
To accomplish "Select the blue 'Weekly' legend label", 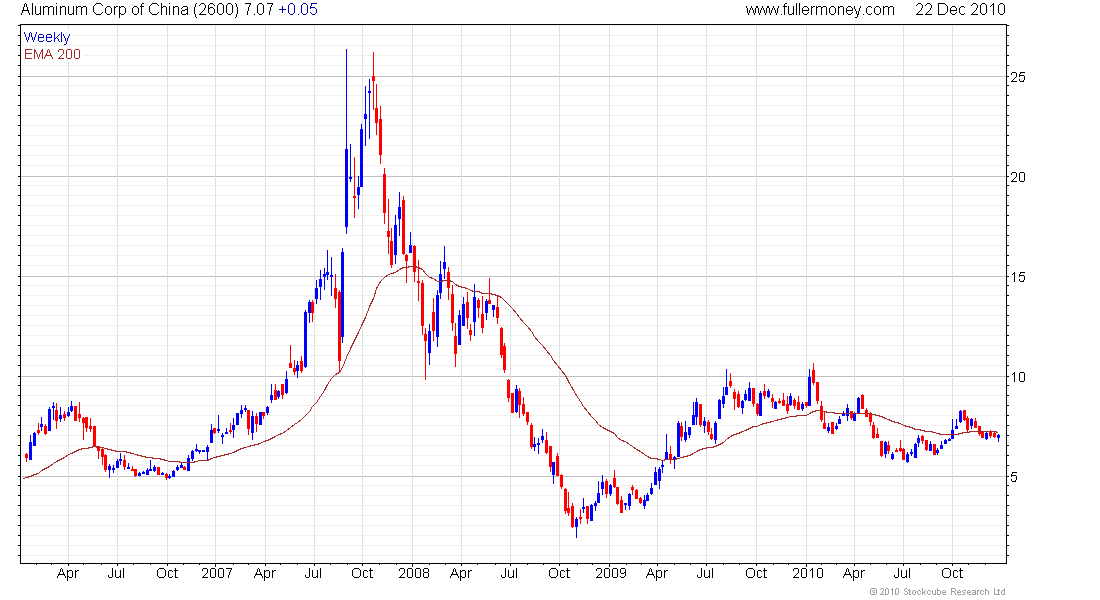I will 47,37.
